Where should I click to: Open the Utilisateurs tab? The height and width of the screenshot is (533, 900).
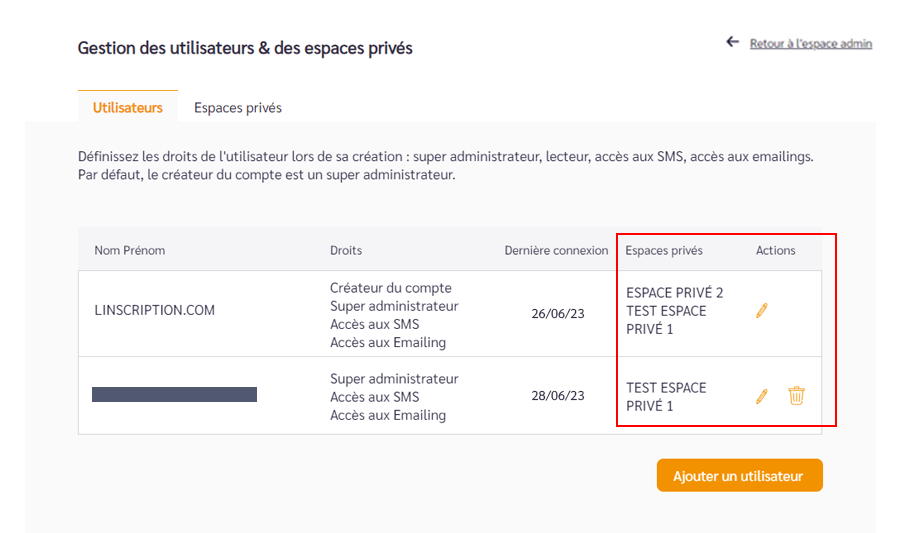(x=127, y=107)
